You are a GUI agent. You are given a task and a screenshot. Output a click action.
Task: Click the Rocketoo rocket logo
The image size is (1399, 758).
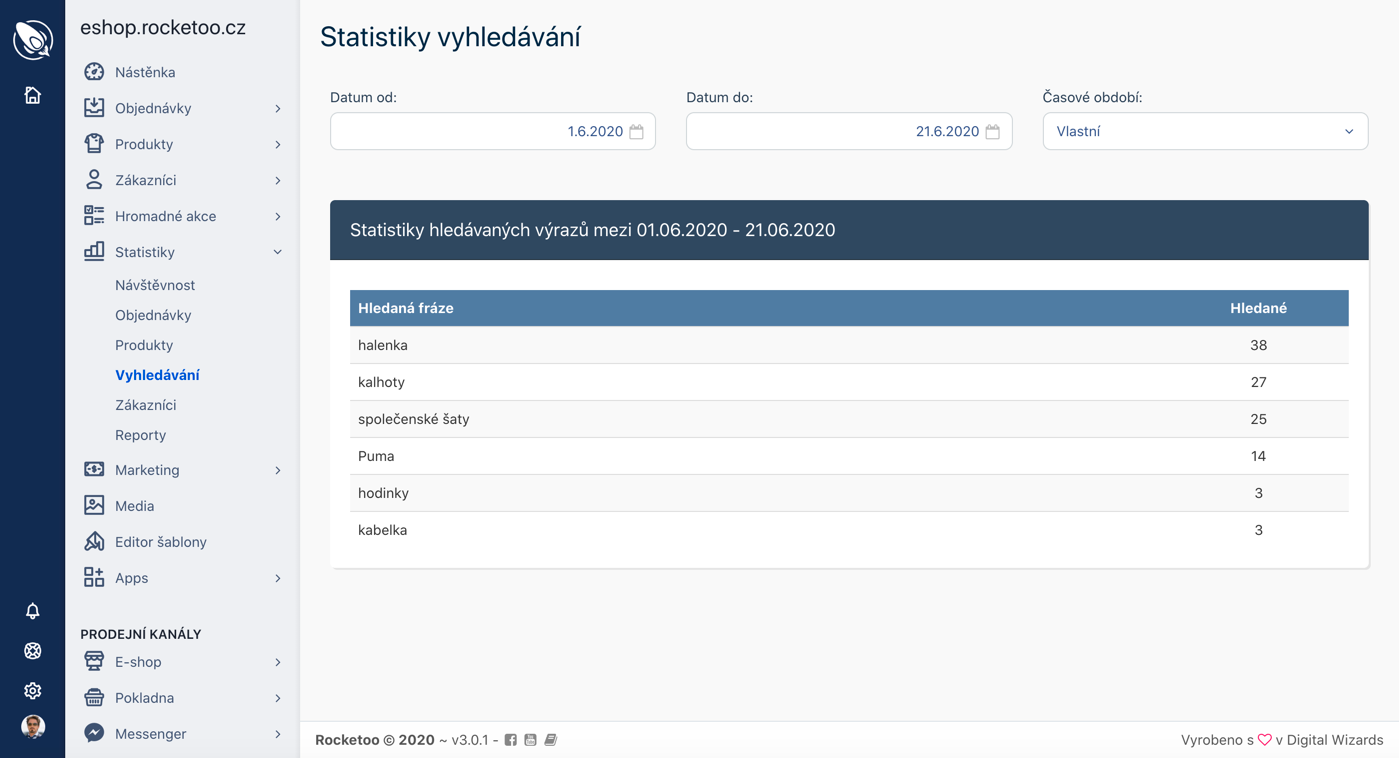pos(33,40)
